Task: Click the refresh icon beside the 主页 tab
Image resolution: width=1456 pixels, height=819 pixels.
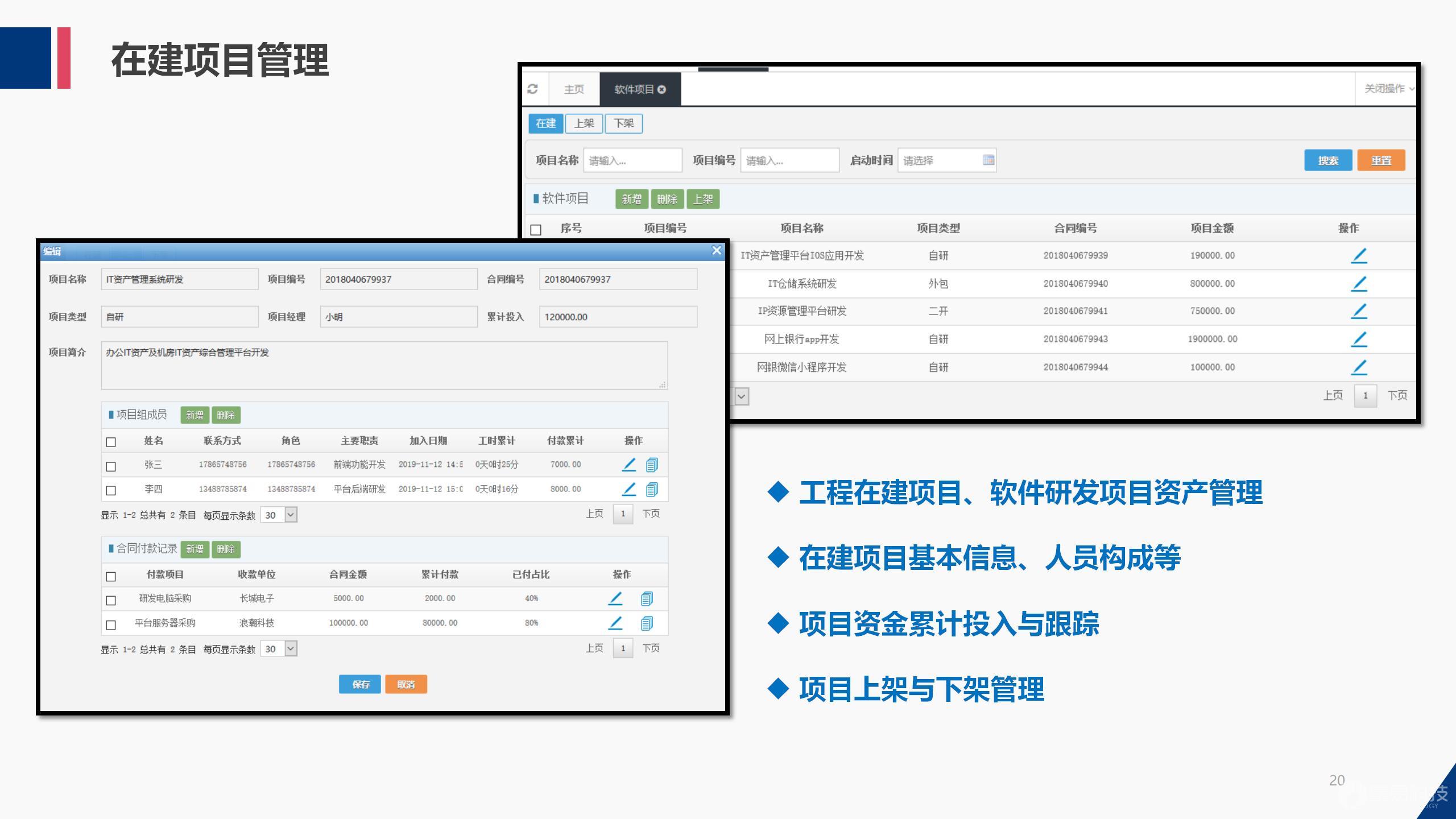Action: (x=532, y=89)
